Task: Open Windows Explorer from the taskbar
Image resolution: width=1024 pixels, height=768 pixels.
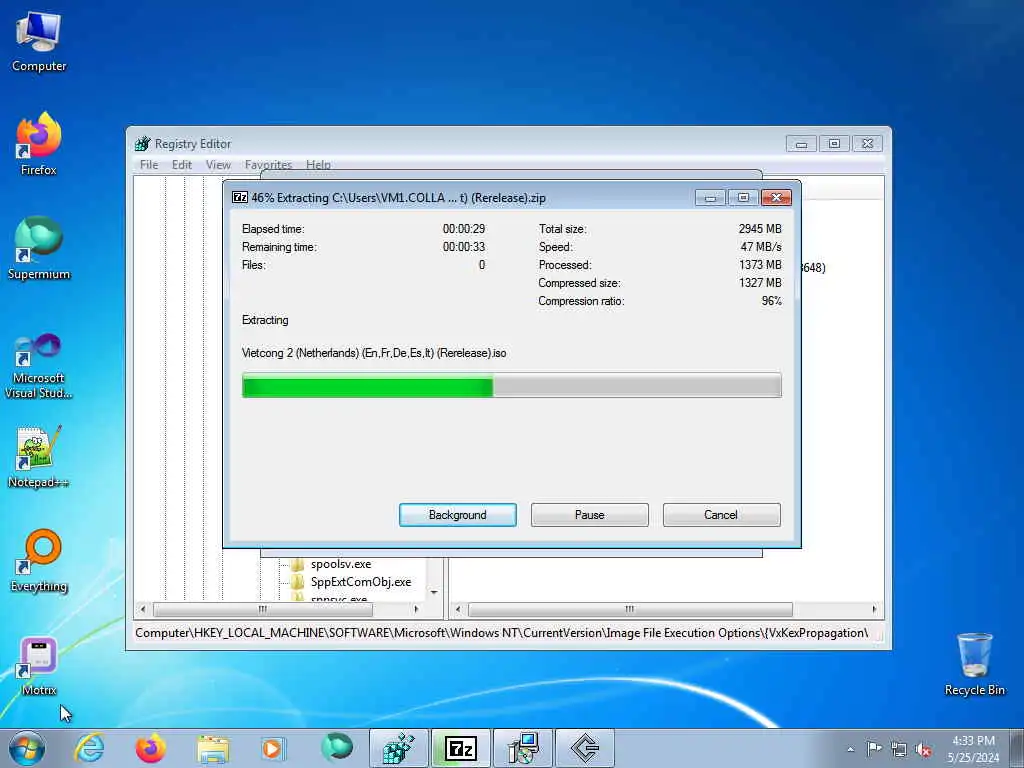Action: click(x=213, y=748)
